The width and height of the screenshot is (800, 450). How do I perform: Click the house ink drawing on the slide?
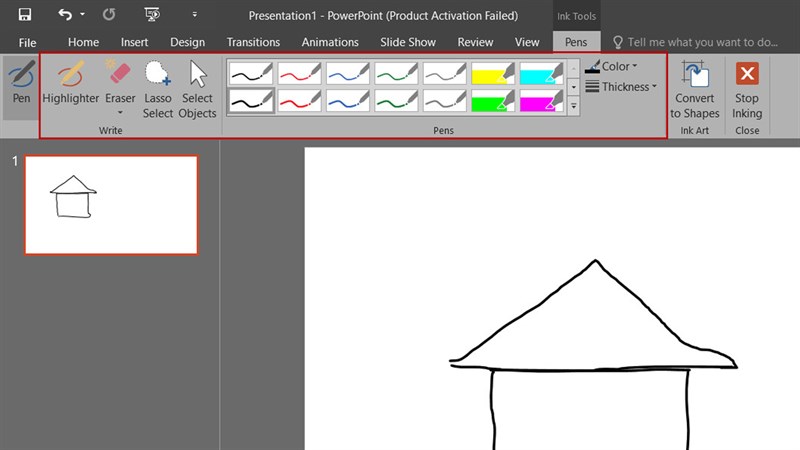(x=593, y=355)
